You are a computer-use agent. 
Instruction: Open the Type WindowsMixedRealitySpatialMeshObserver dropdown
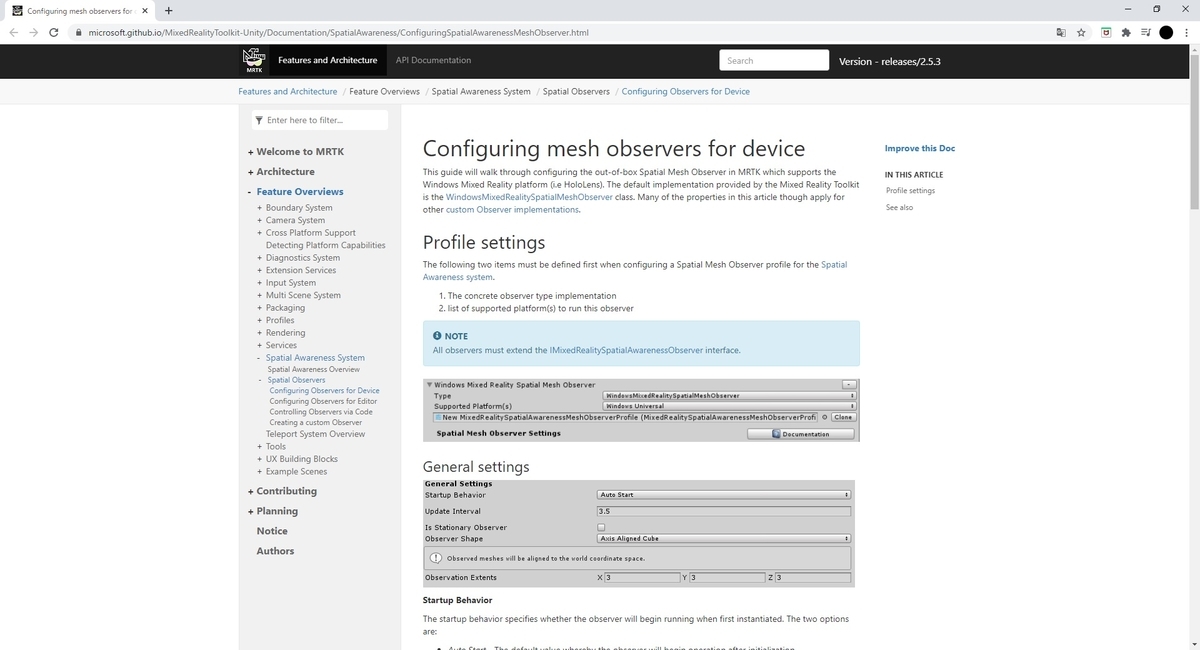tap(730, 396)
